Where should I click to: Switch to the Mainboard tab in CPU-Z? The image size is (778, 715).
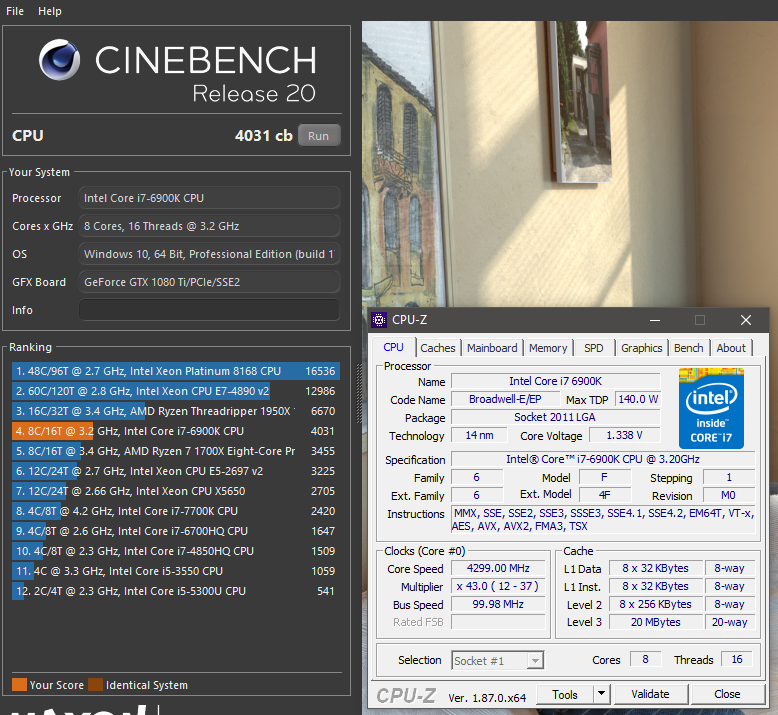(492, 348)
